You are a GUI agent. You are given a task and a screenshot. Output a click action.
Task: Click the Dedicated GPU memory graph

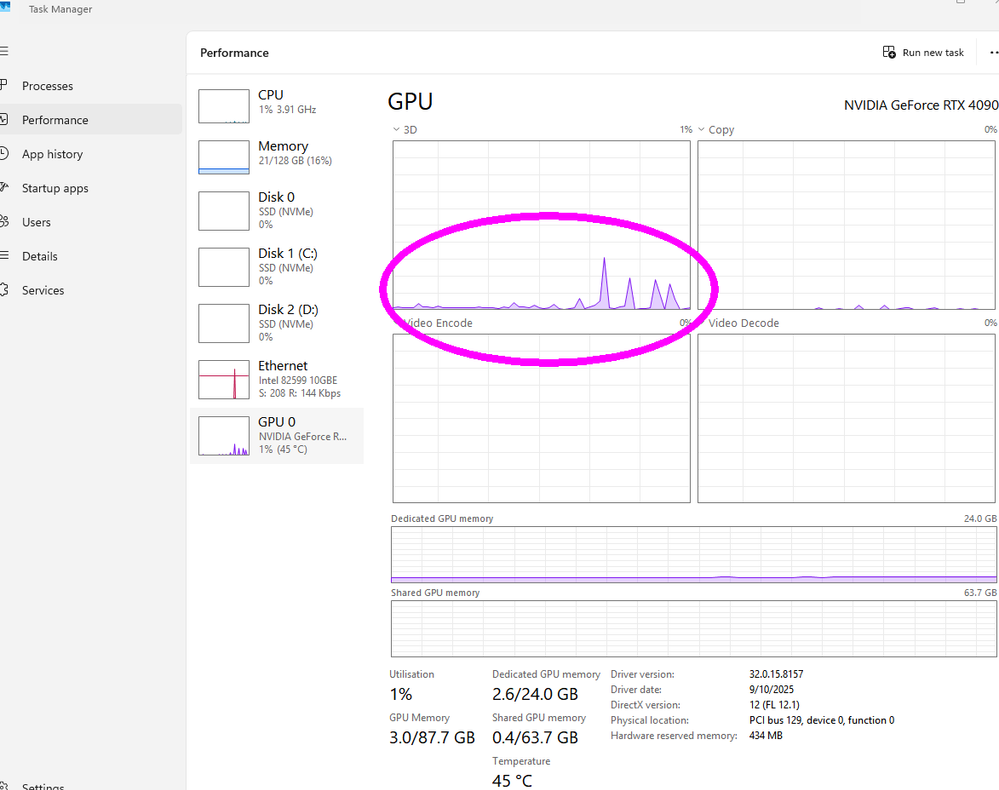694,555
